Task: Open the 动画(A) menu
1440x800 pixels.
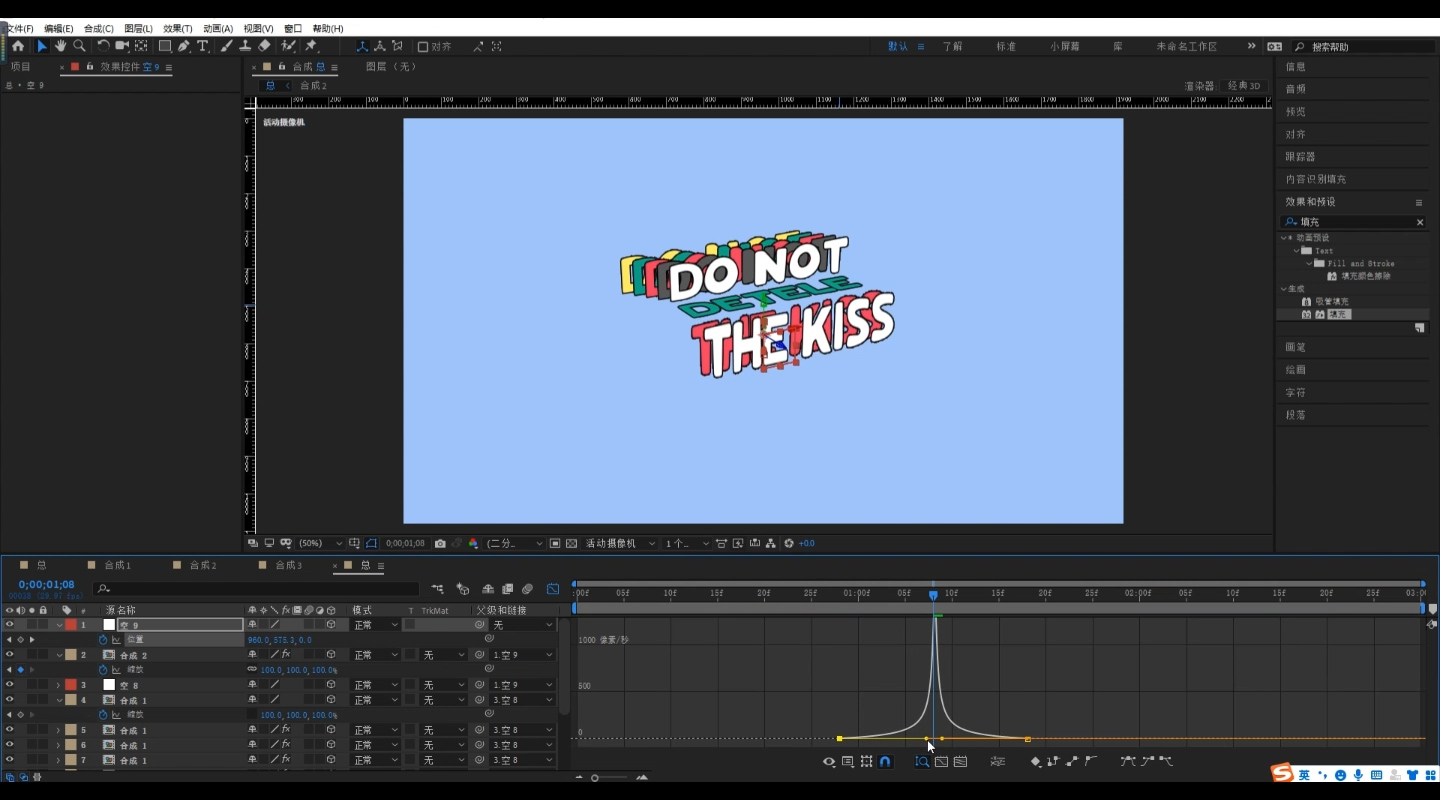Action: pos(218,29)
